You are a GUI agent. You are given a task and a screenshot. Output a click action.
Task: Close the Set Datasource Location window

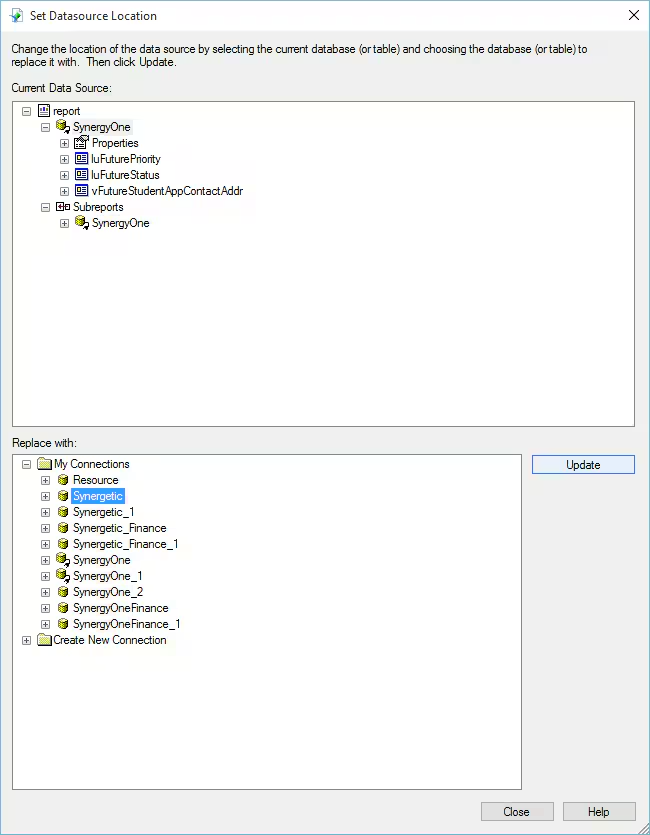(x=633, y=15)
